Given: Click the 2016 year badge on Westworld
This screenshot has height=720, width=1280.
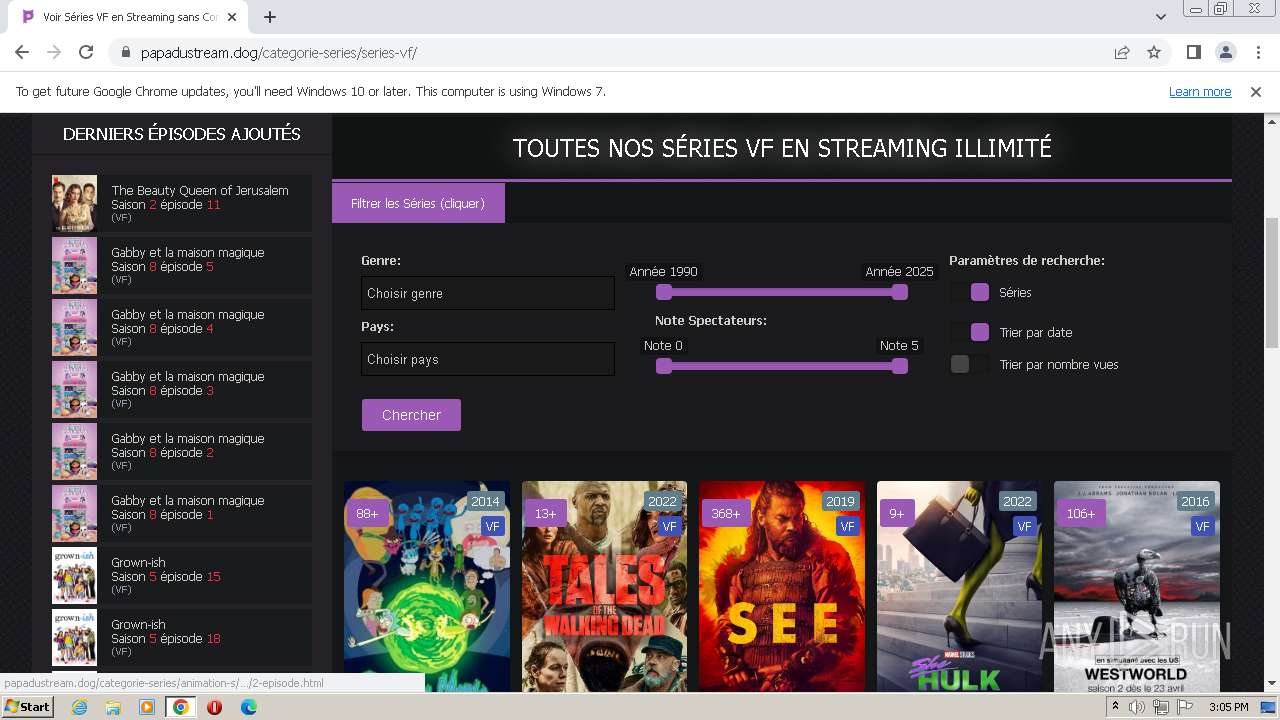Looking at the screenshot, I should [1195, 501].
